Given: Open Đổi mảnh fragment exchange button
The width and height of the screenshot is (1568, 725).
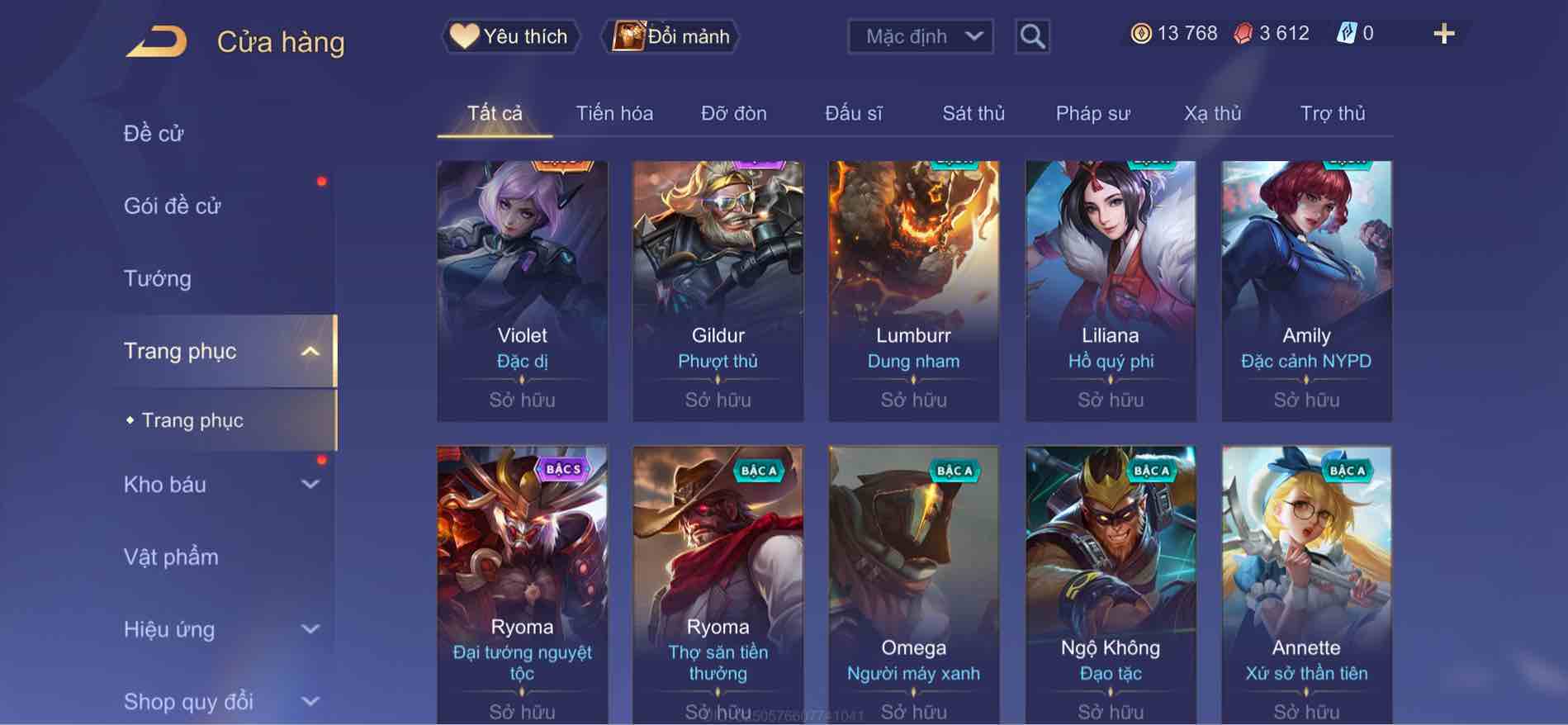Looking at the screenshot, I should (x=670, y=36).
